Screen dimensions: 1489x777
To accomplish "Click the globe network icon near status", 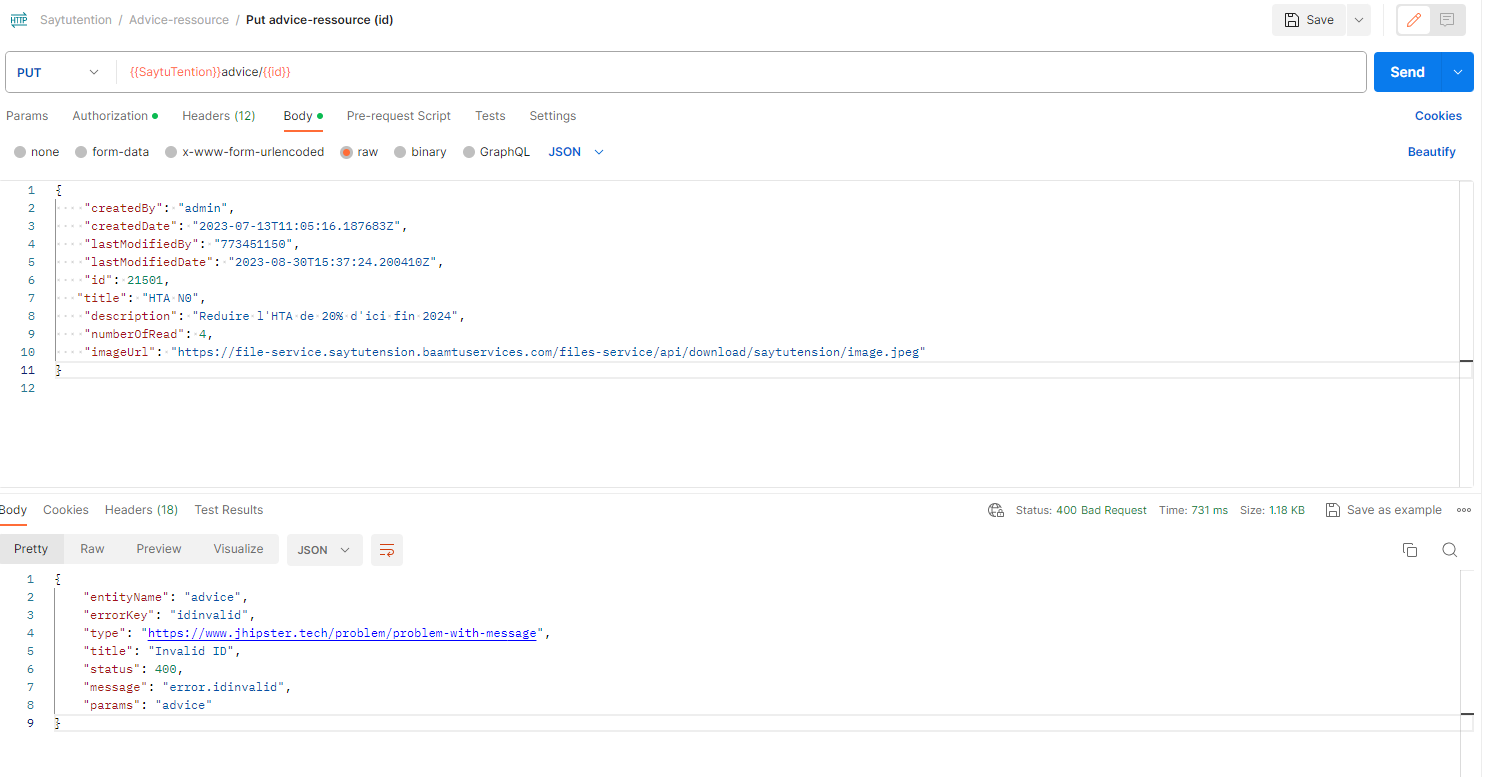I will pyautogui.click(x=996, y=510).
